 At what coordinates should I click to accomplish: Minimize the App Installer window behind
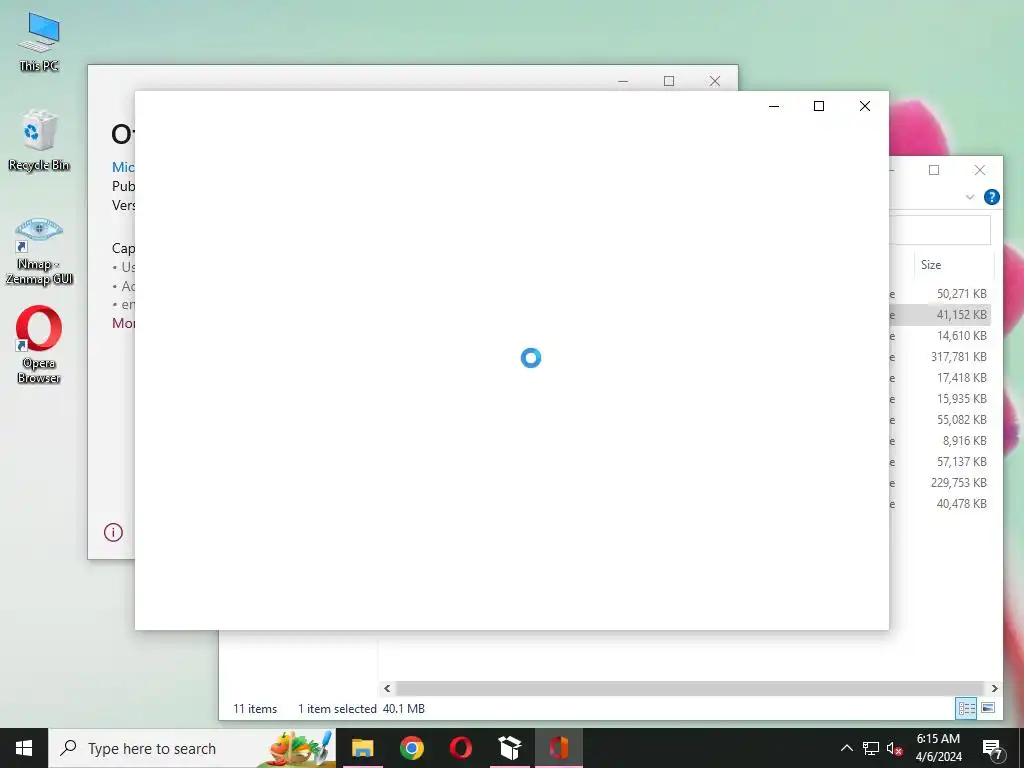pyautogui.click(x=623, y=81)
